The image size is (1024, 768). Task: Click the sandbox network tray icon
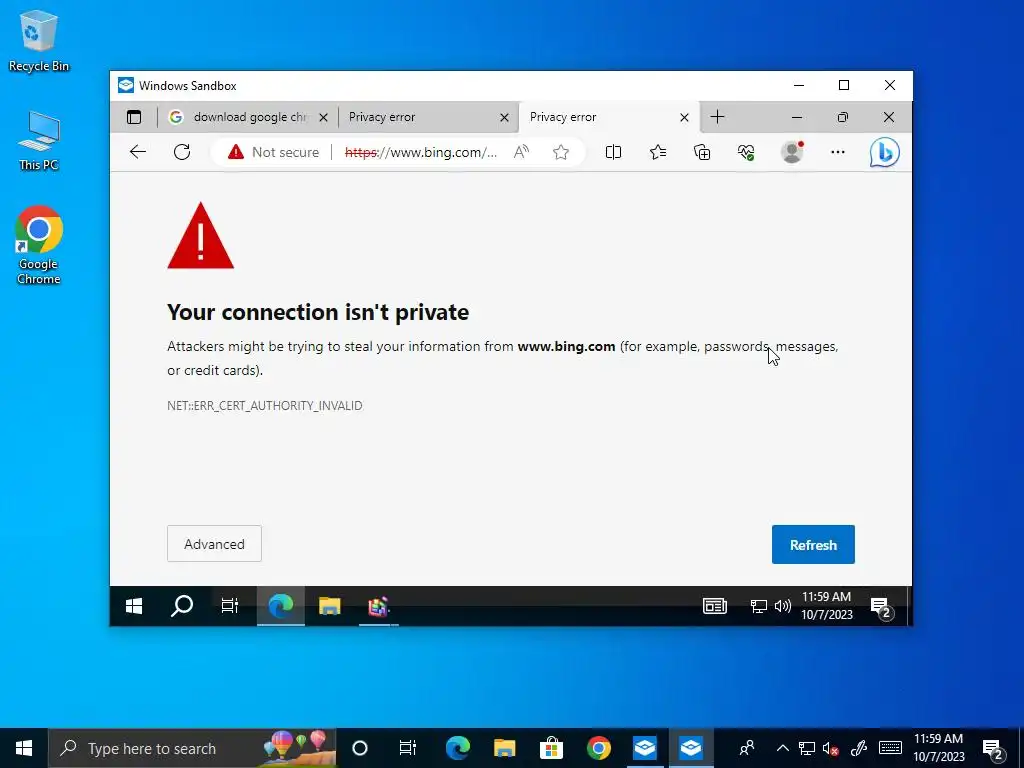coord(758,607)
